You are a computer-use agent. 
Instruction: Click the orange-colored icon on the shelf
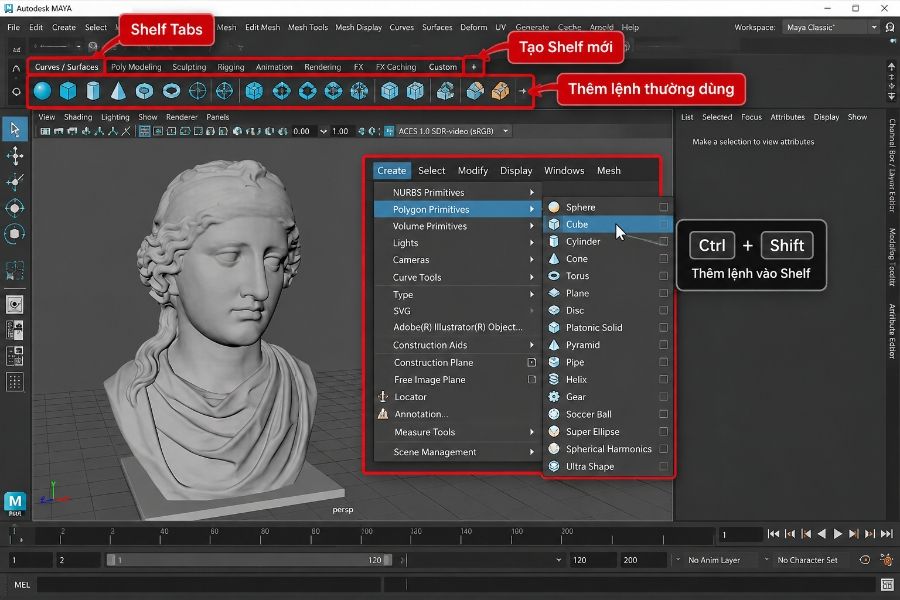click(501, 91)
